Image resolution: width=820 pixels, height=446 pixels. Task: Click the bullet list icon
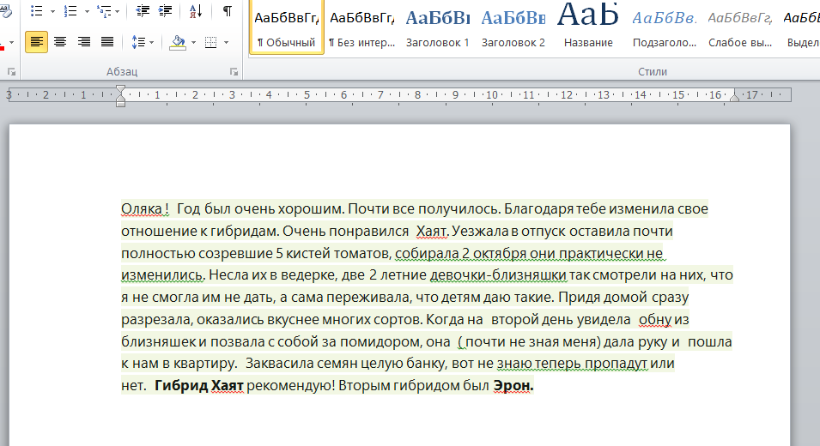tap(36, 11)
